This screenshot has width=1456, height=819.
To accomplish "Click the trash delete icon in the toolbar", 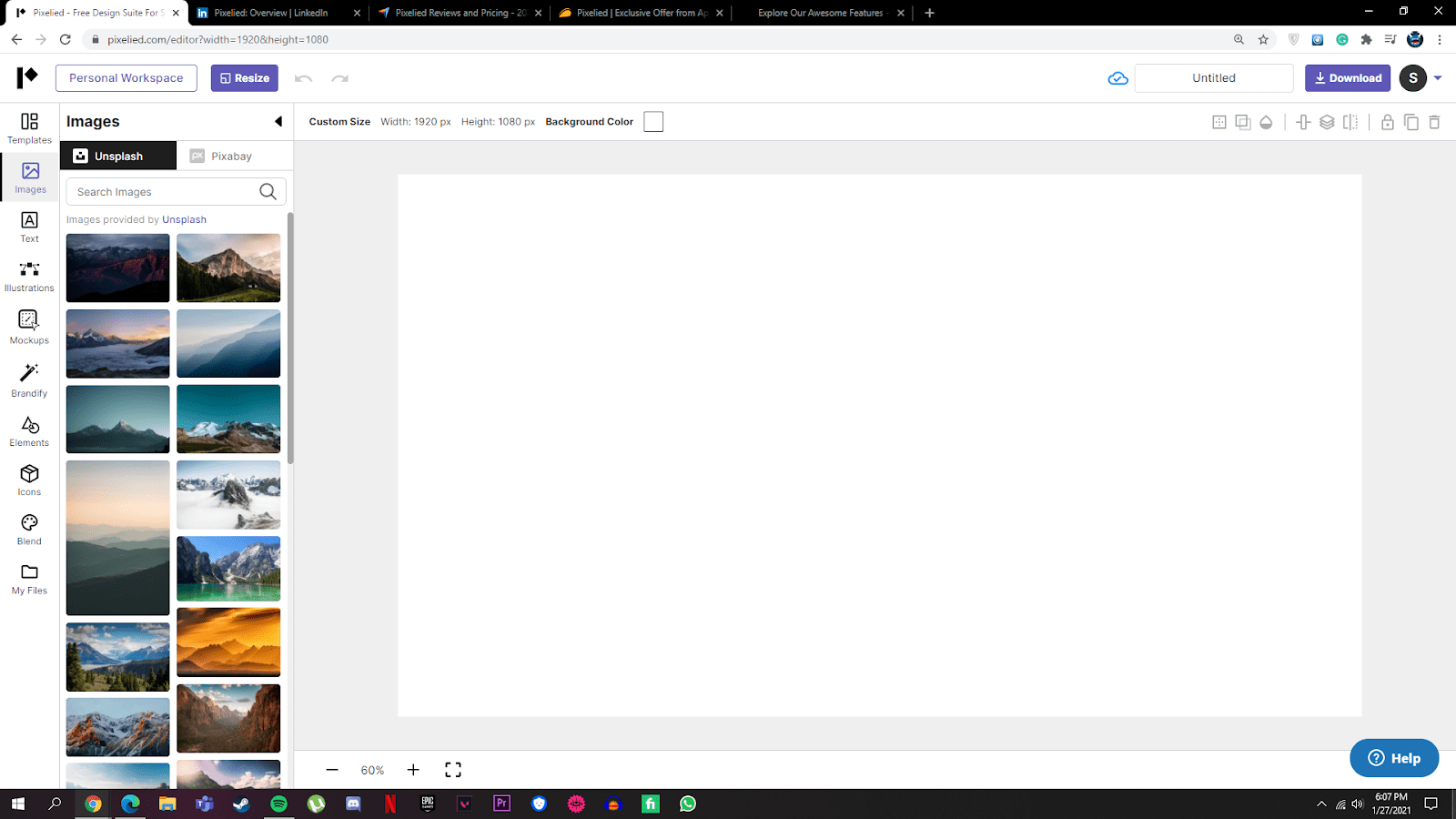I will click(x=1434, y=122).
